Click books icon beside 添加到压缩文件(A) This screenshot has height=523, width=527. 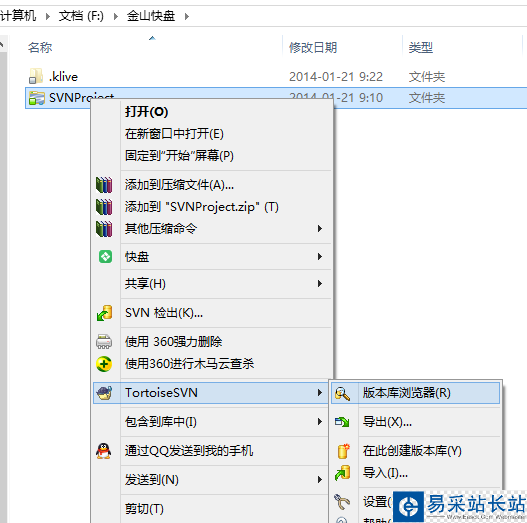[x=104, y=185]
